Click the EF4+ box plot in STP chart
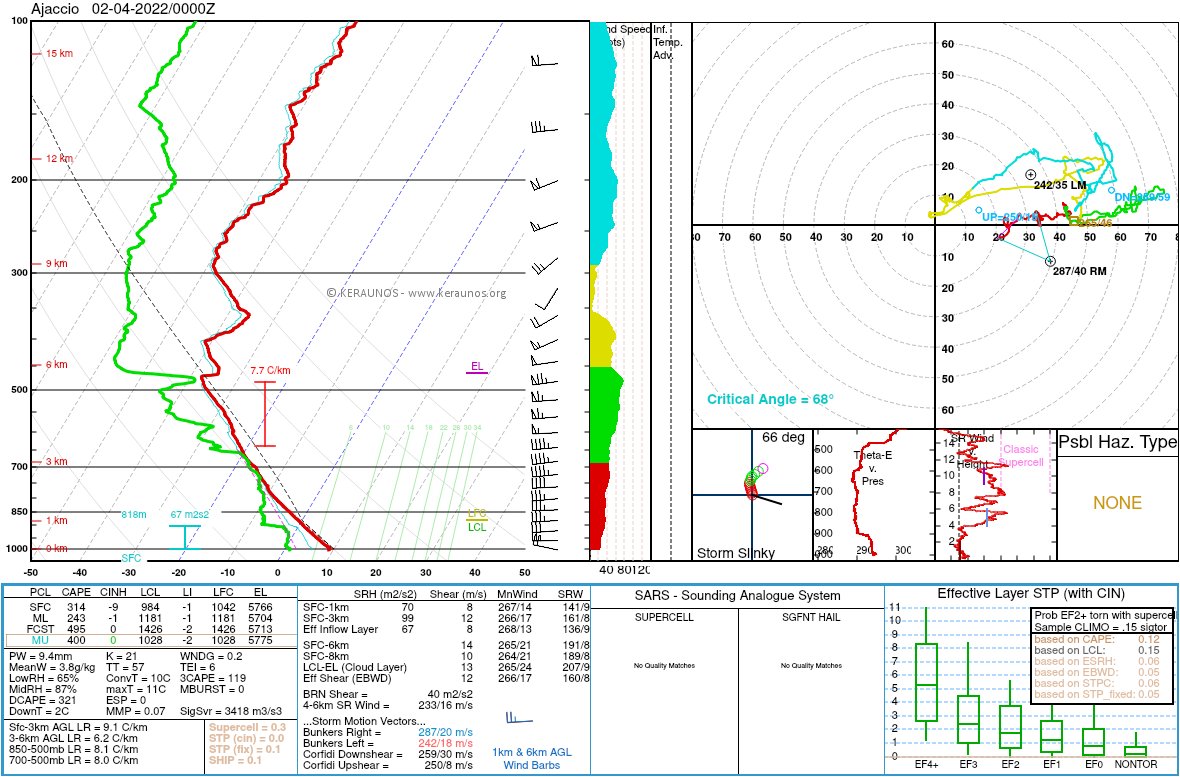Image resolution: width=1180 pixels, height=777 pixels. (925, 680)
